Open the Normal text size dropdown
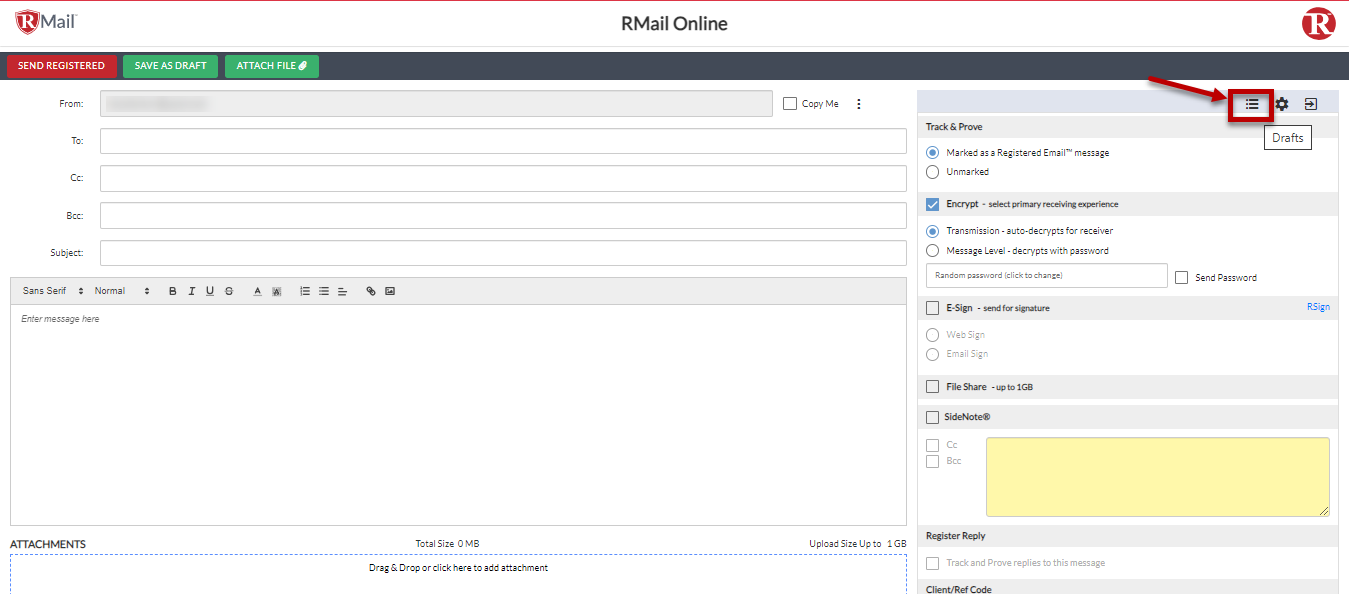The image size is (1349, 594). point(122,291)
